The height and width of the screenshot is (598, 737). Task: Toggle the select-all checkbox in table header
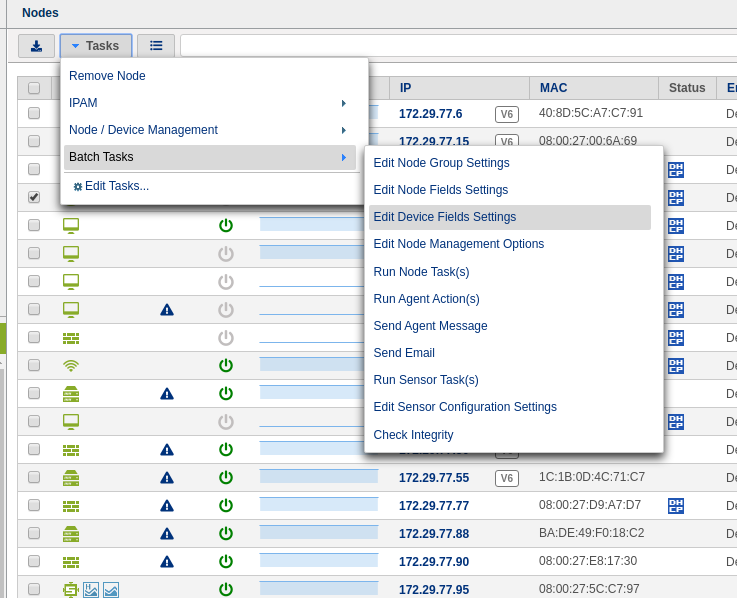[x=34, y=88]
